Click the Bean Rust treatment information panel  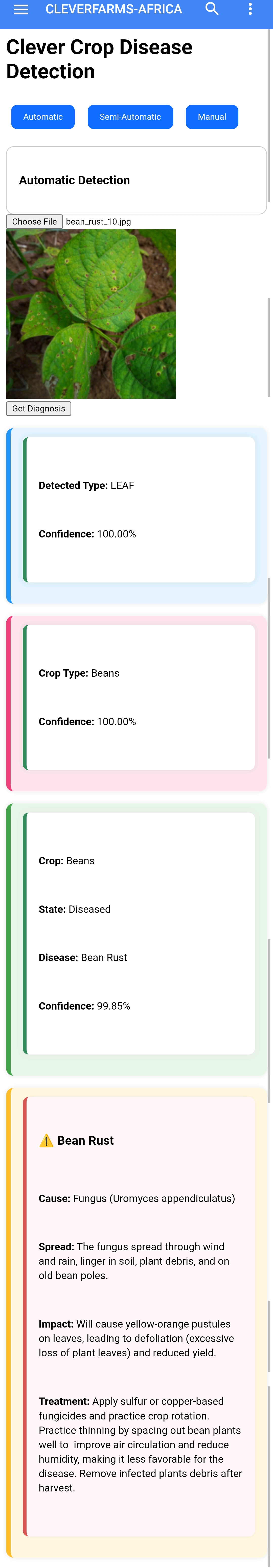pyautogui.click(x=136, y=1278)
